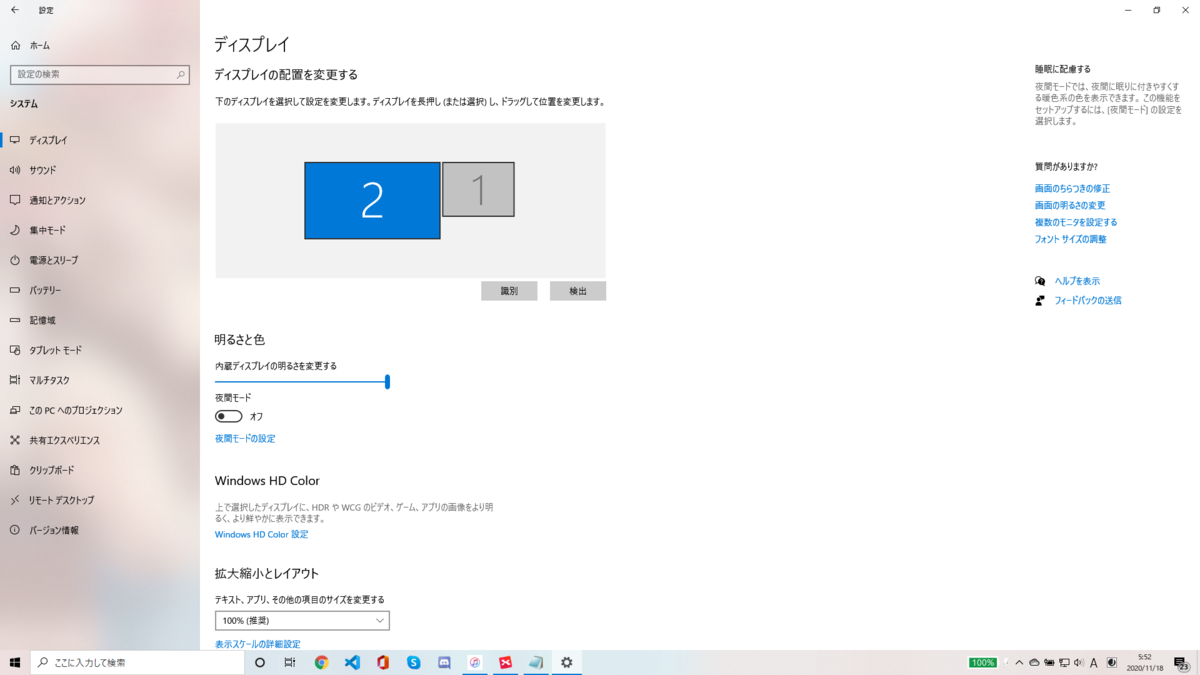Adjust the internal display brightness slider
The height and width of the screenshot is (675, 1200).
tap(387, 381)
